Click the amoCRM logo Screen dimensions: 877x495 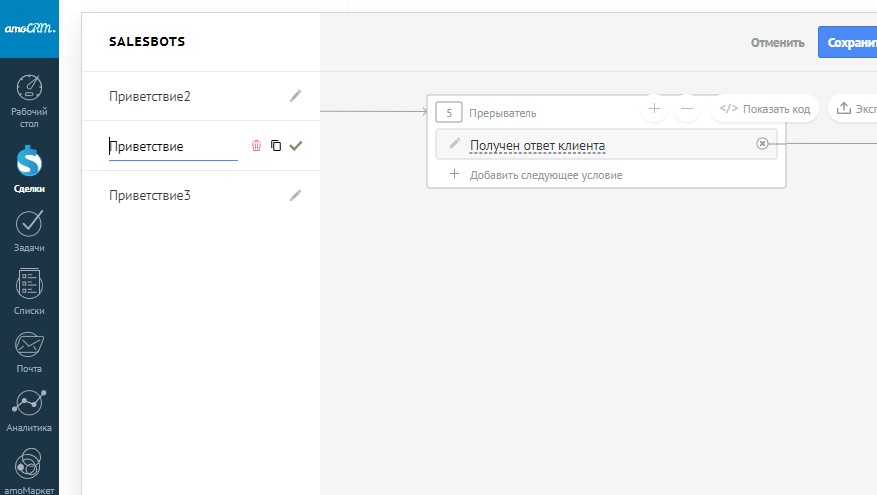click(x=29, y=29)
